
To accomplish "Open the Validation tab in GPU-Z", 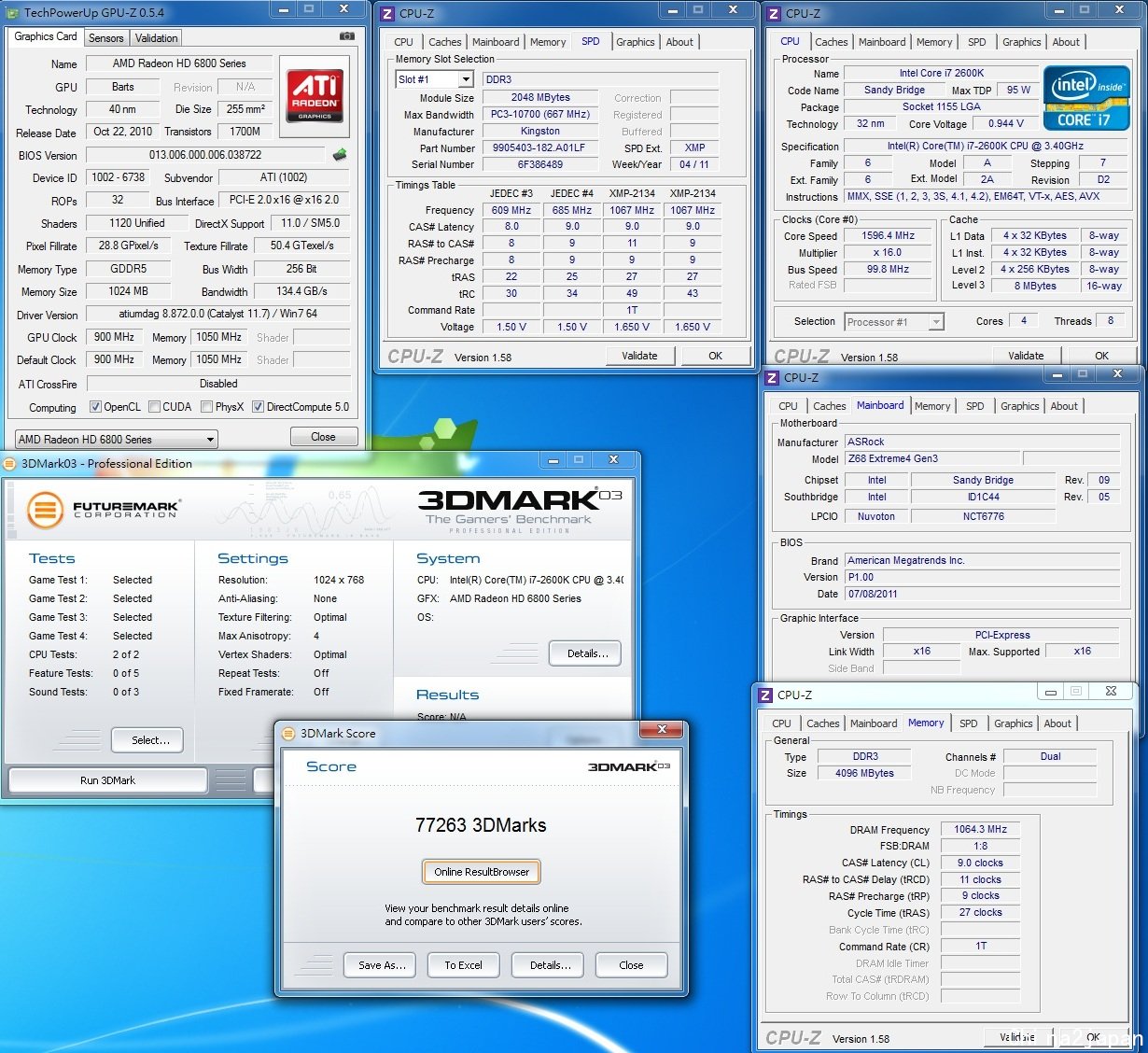I will click(x=156, y=38).
